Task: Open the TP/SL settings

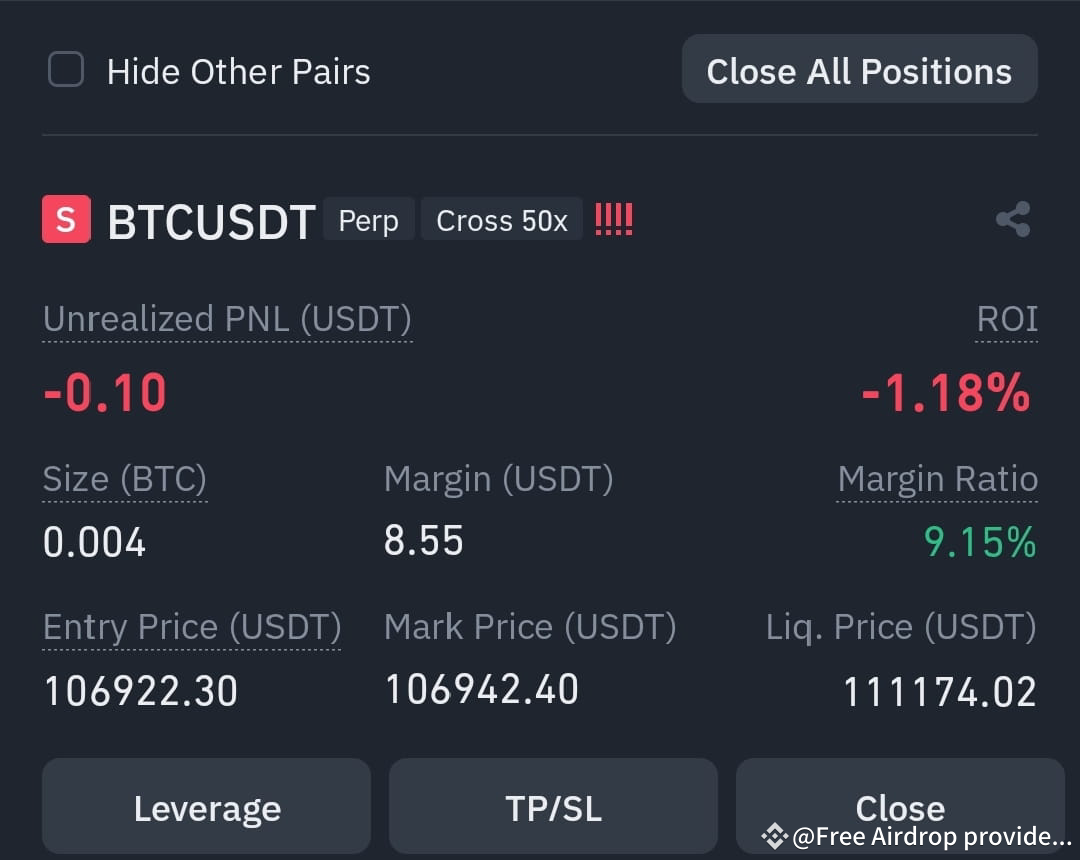Action: [x=553, y=806]
